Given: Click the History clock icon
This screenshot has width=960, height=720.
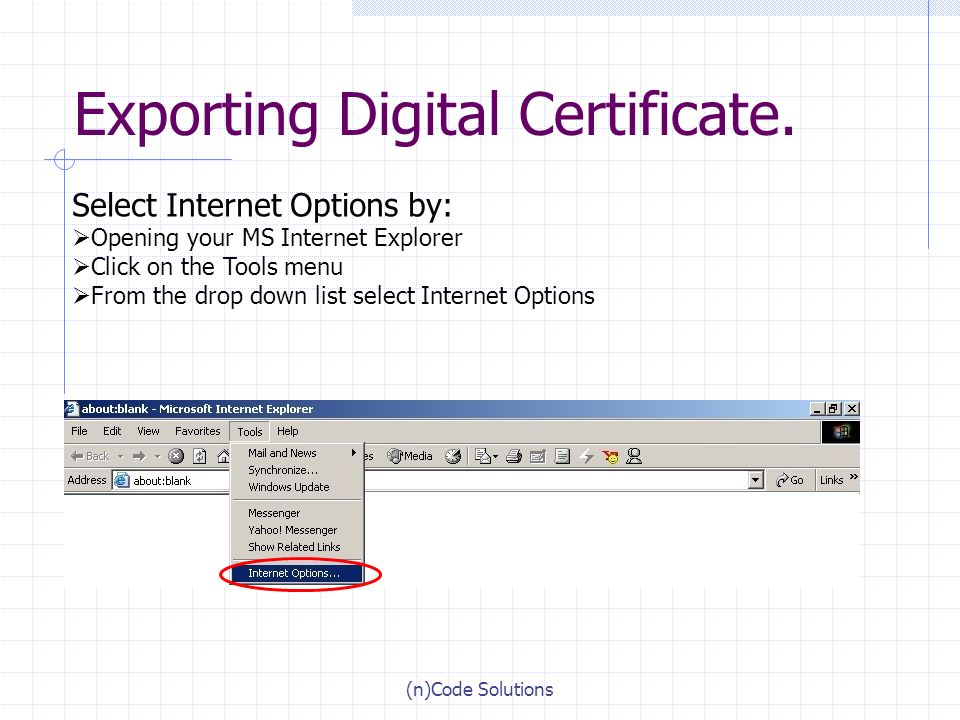Looking at the screenshot, I should (x=452, y=456).
